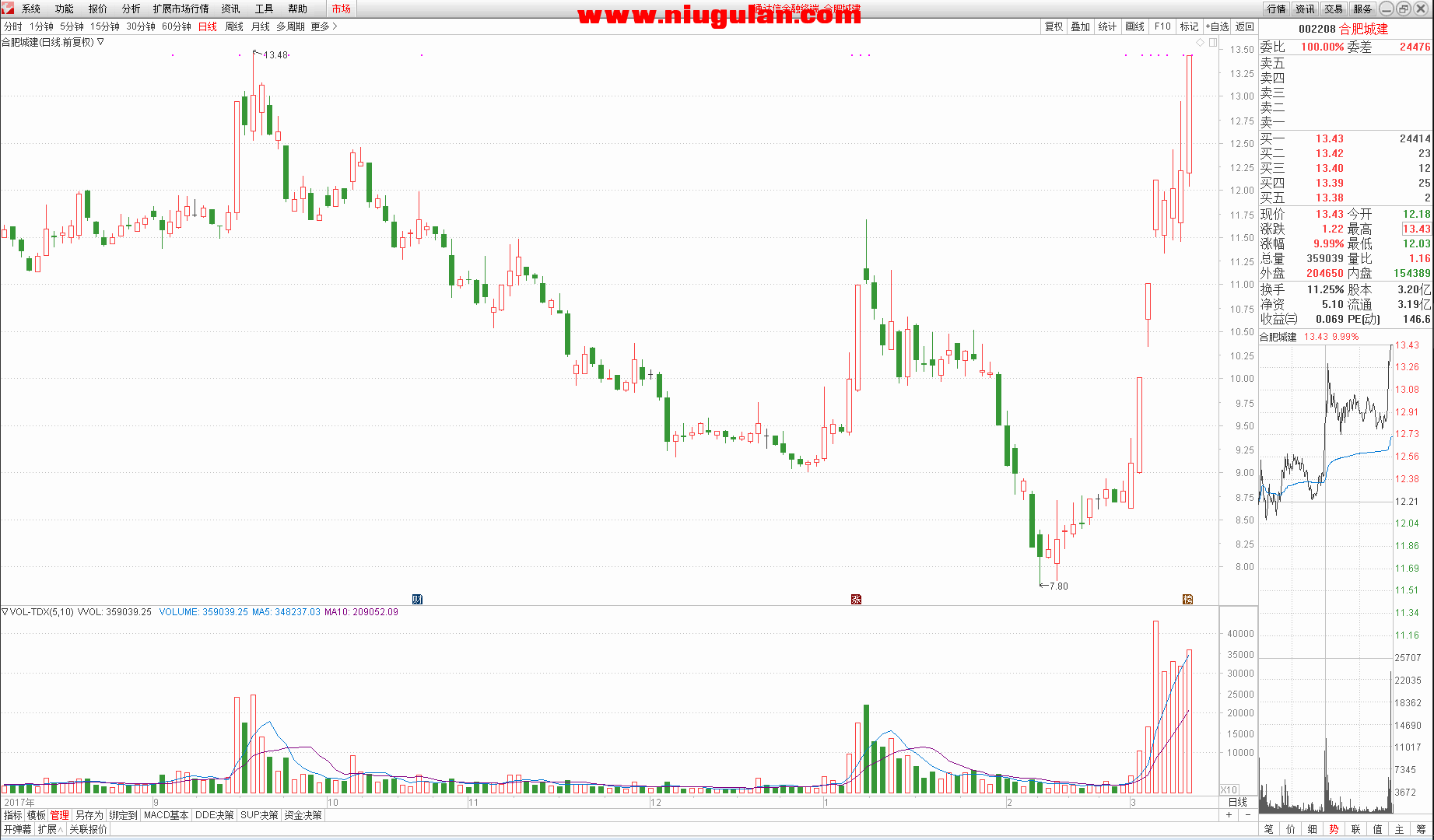The image size is (1434, 840).
Task: Zoom out chart with minus button
Action: point(1248,815)
